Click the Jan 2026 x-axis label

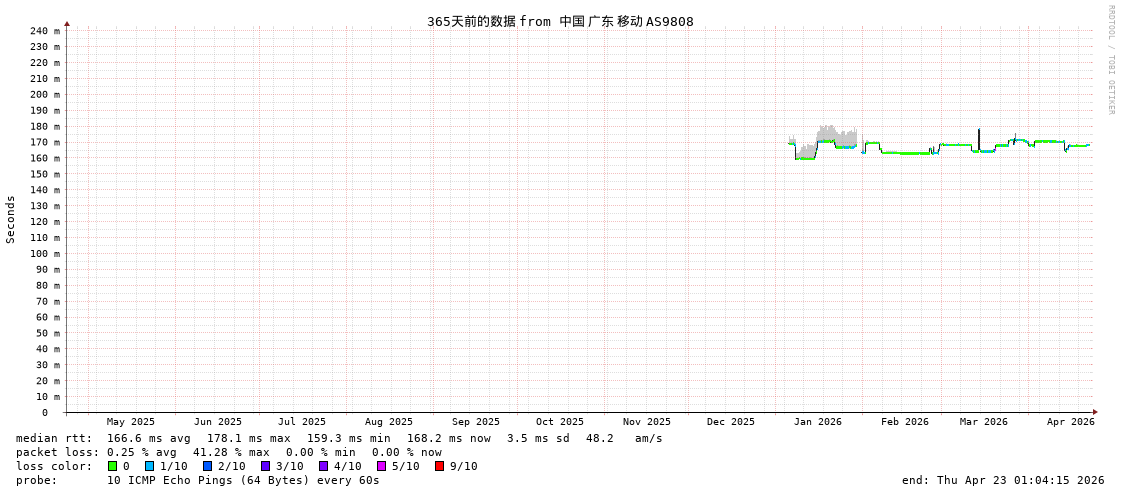[817, 422]
